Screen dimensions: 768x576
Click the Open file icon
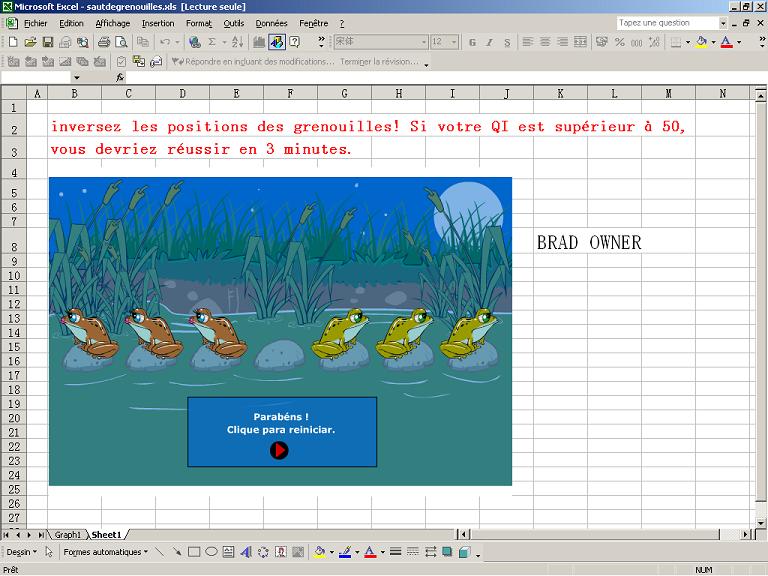[x=30, y=42]
